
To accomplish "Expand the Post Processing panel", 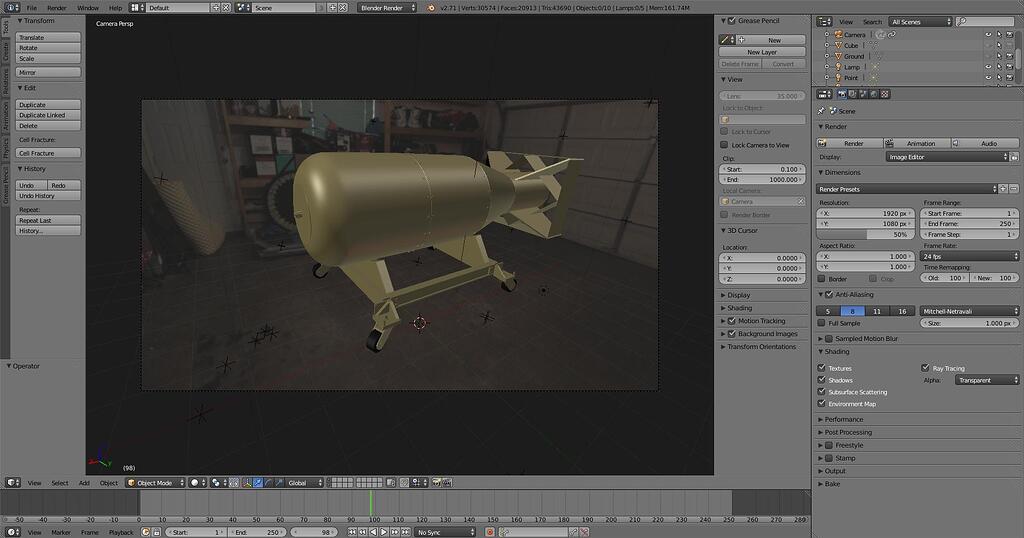I will (x=847, y=432).
